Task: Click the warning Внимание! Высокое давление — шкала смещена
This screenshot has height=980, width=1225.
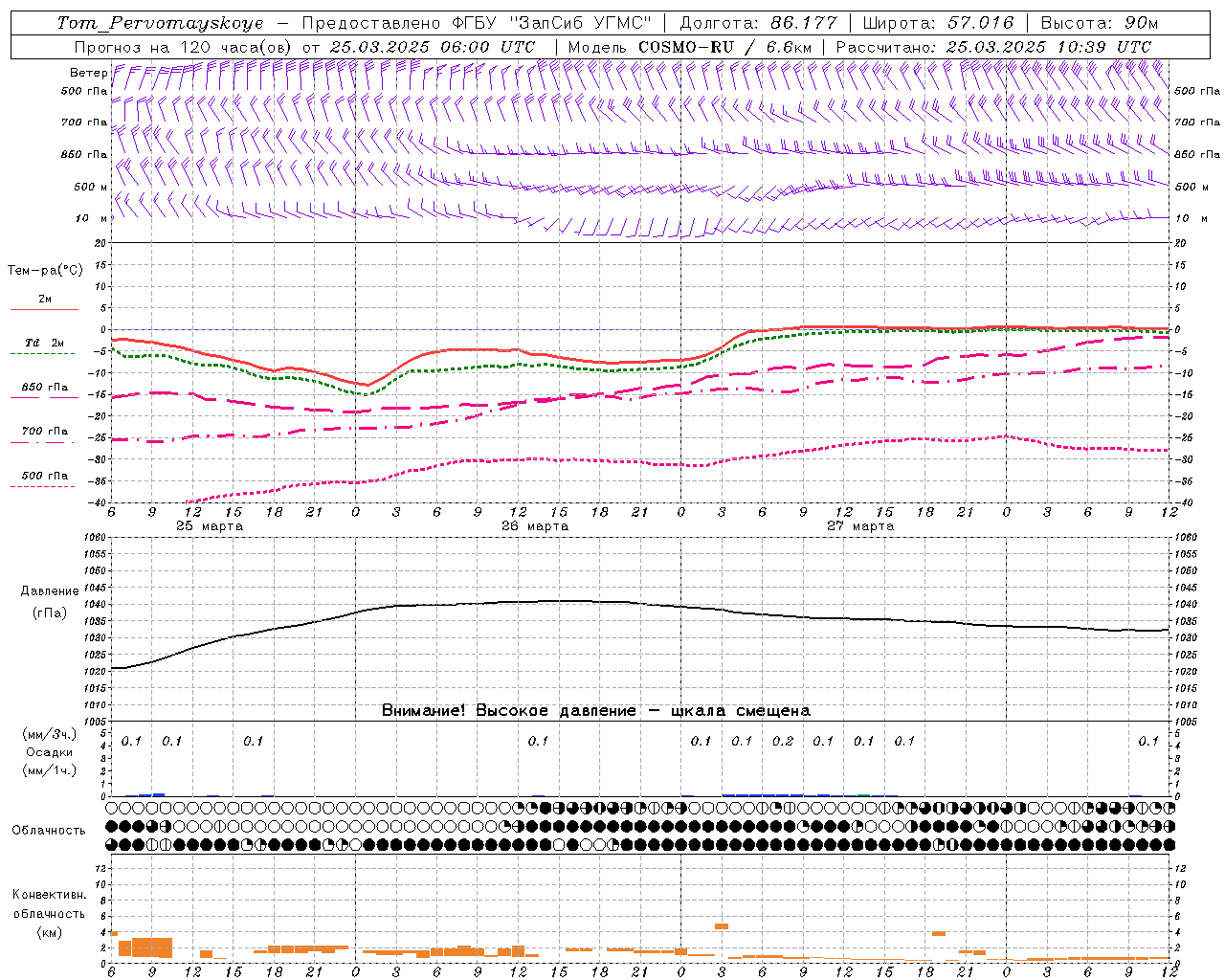Action: click(595, 711)
